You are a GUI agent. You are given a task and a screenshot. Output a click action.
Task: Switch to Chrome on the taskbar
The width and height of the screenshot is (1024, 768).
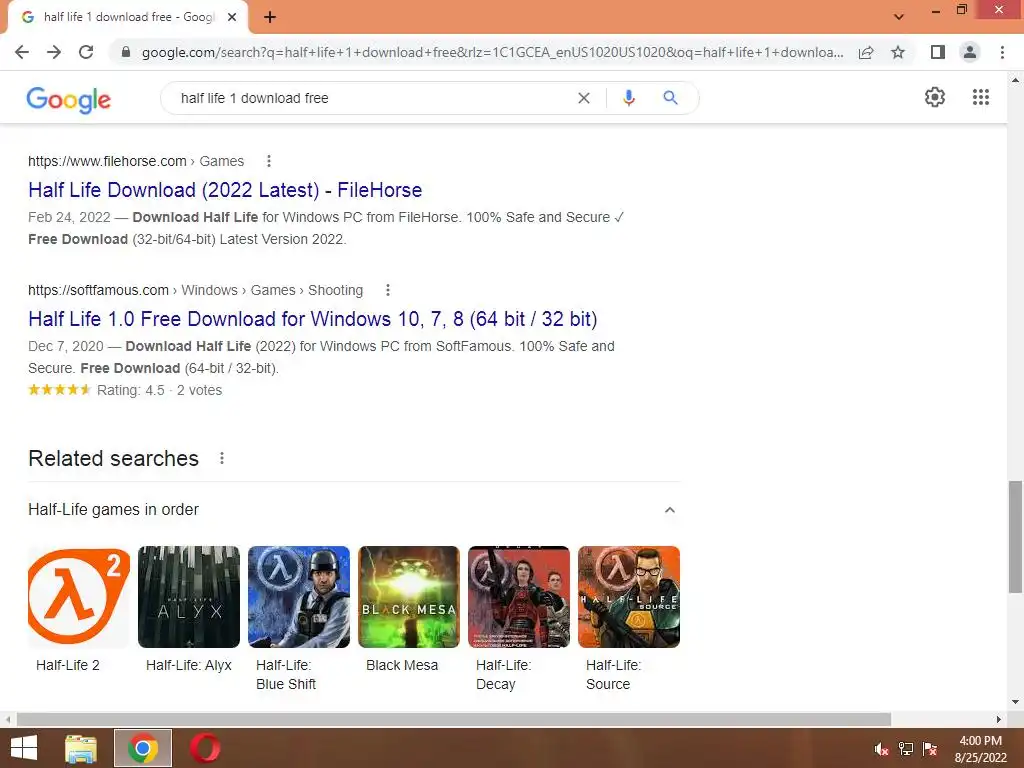pyautogui.click(x=143, y=748)
